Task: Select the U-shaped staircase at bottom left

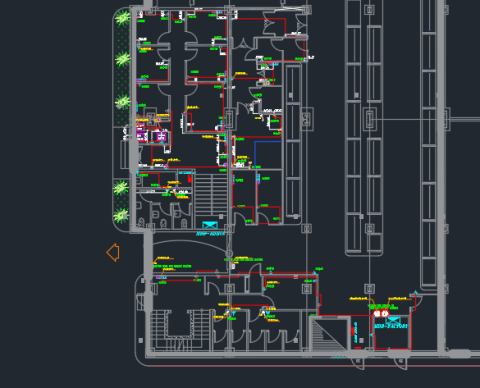Action: coord(180,329)
